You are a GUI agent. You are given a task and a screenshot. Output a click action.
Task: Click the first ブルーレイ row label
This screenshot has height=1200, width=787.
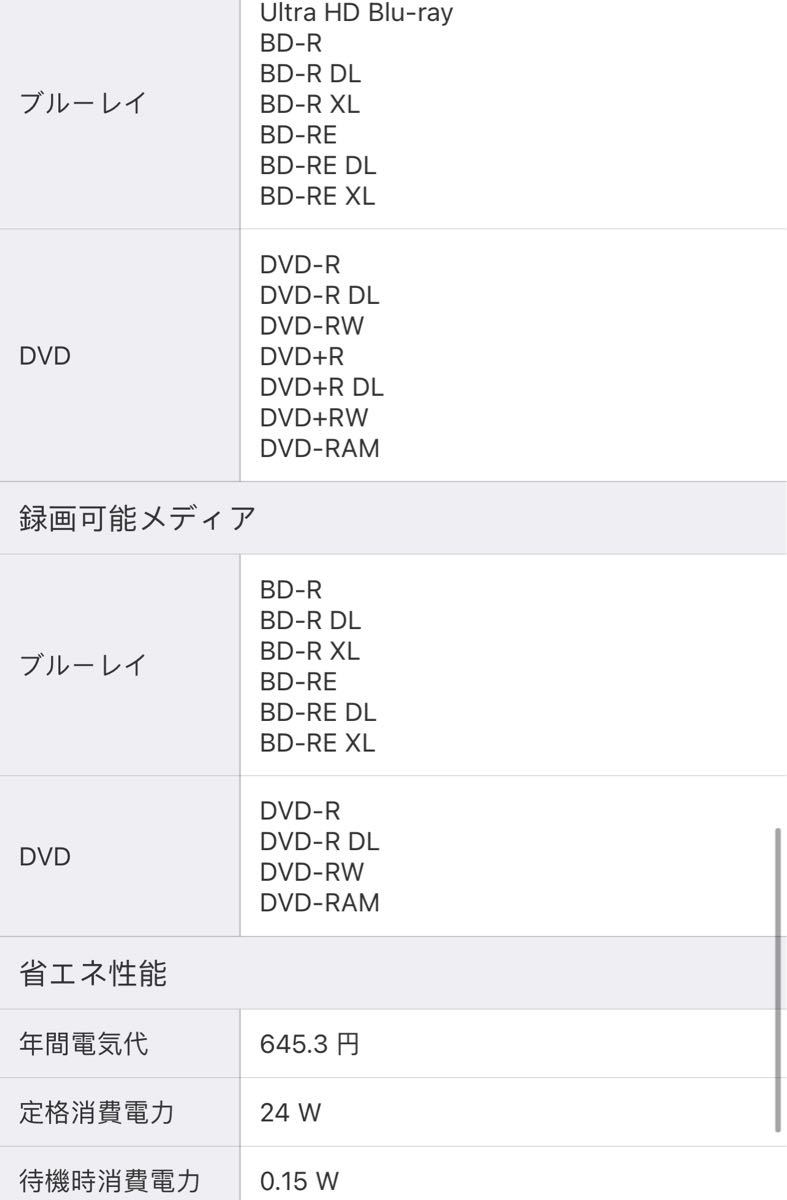click(84, 104)
